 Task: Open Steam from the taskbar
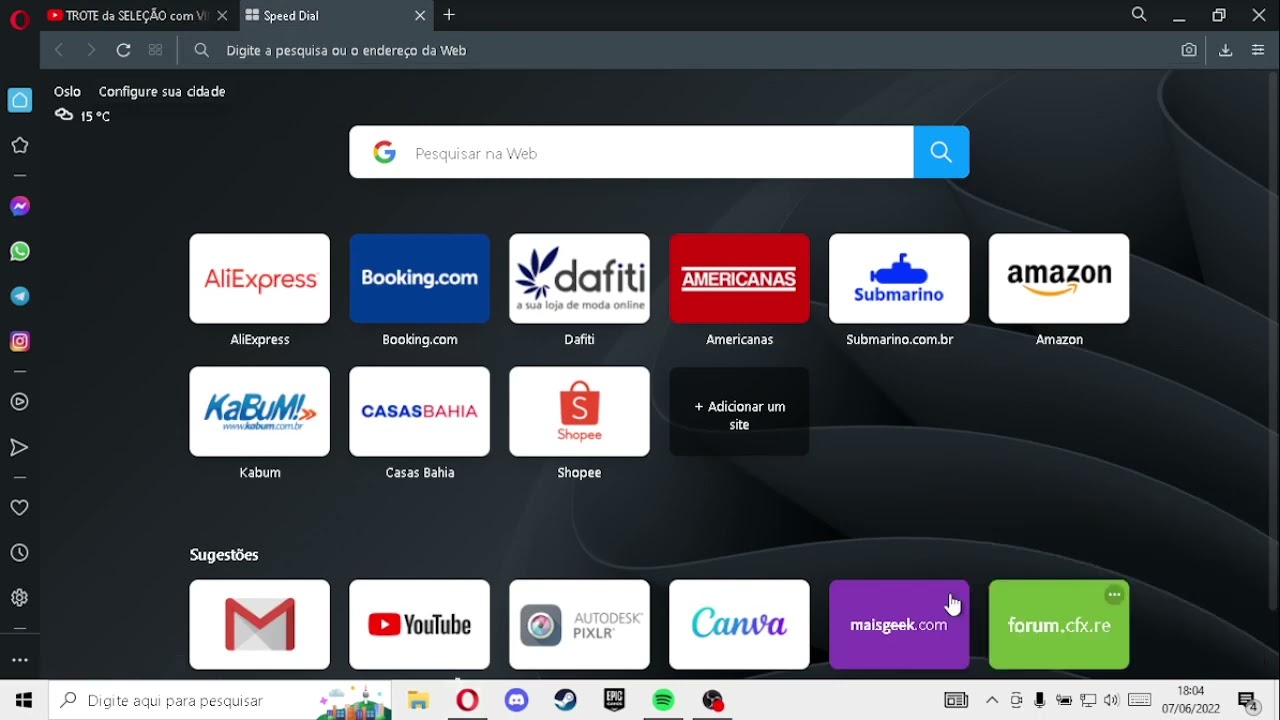coord(565,700)
